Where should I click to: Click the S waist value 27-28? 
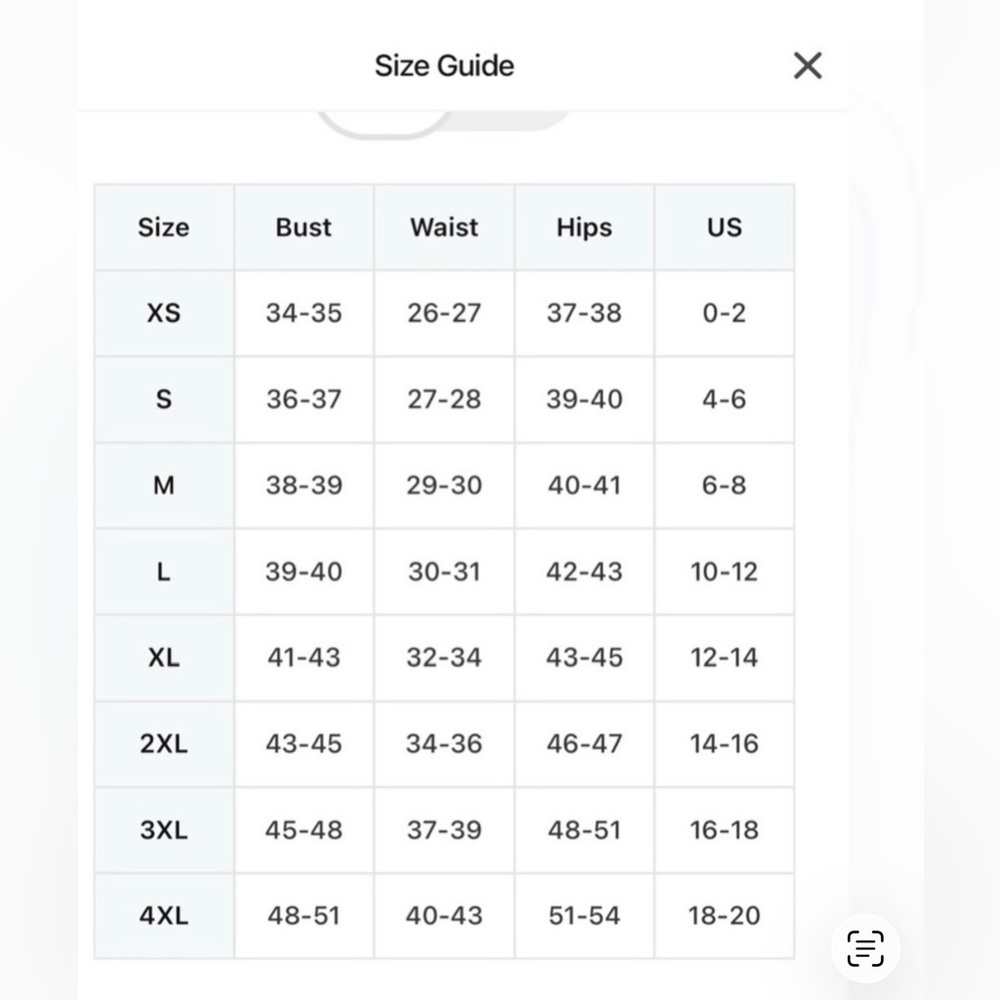point(444,399)
